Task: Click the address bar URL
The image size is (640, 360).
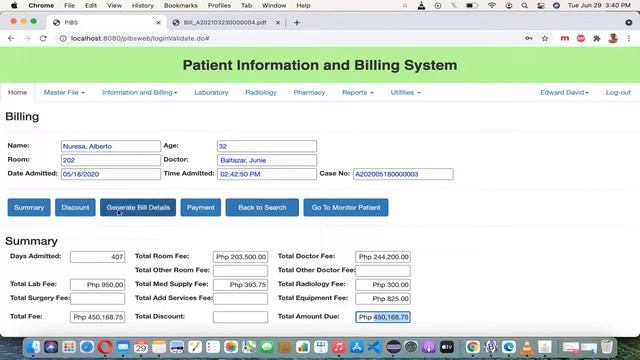Action: [140, 38]
